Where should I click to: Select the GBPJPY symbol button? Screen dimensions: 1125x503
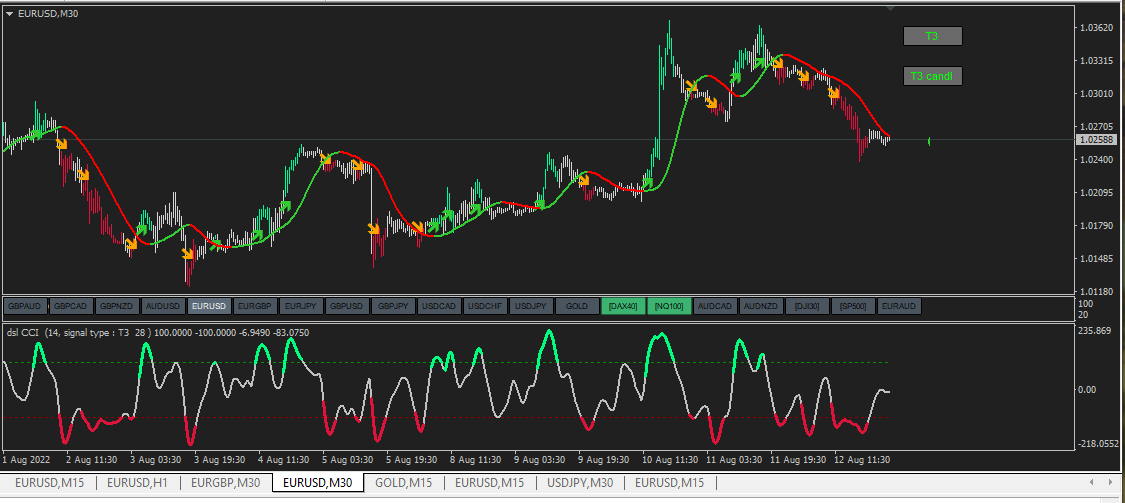point(393,306)
